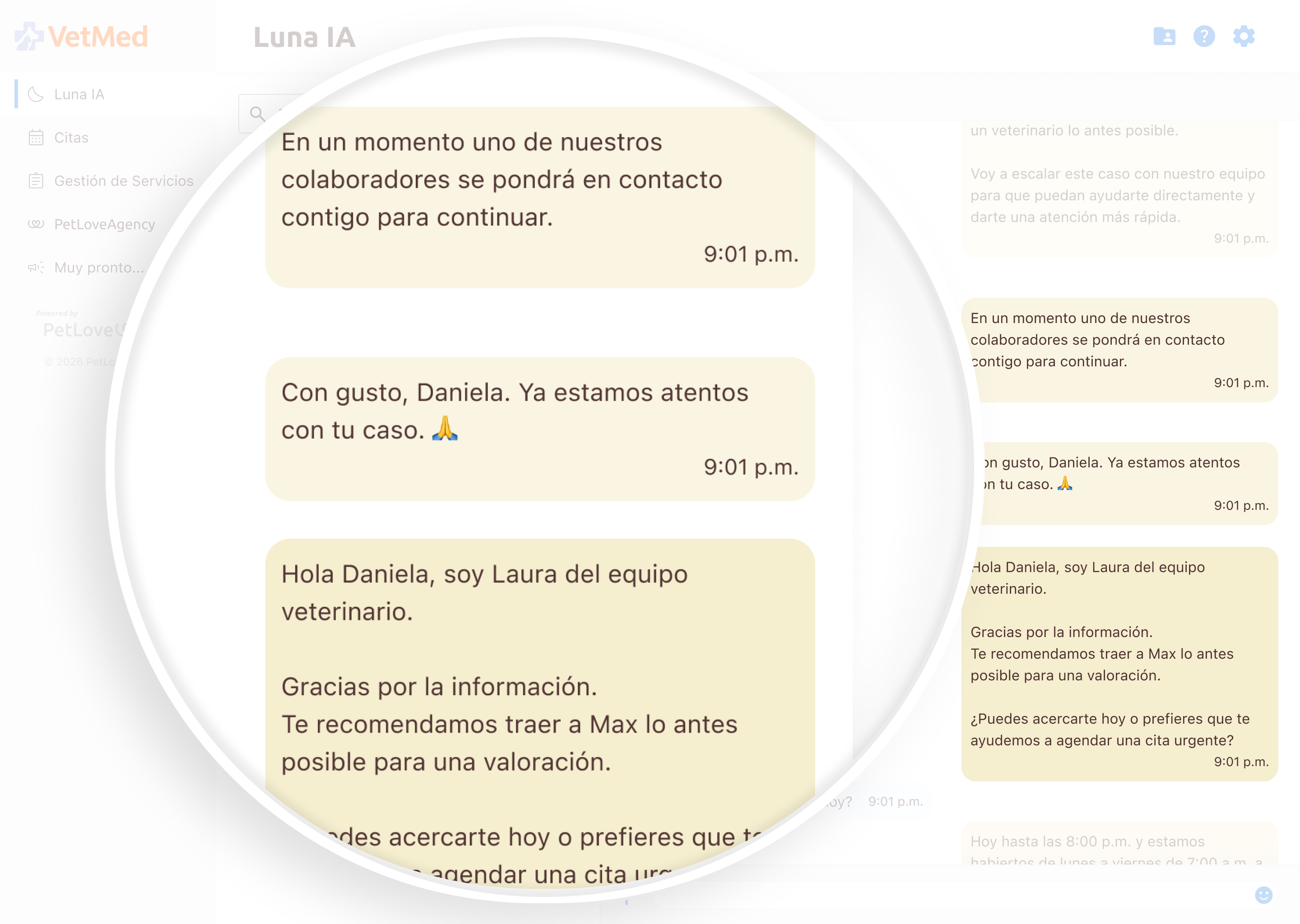
Task: Open the emoji picker smiley icon
Action: 1263,895
